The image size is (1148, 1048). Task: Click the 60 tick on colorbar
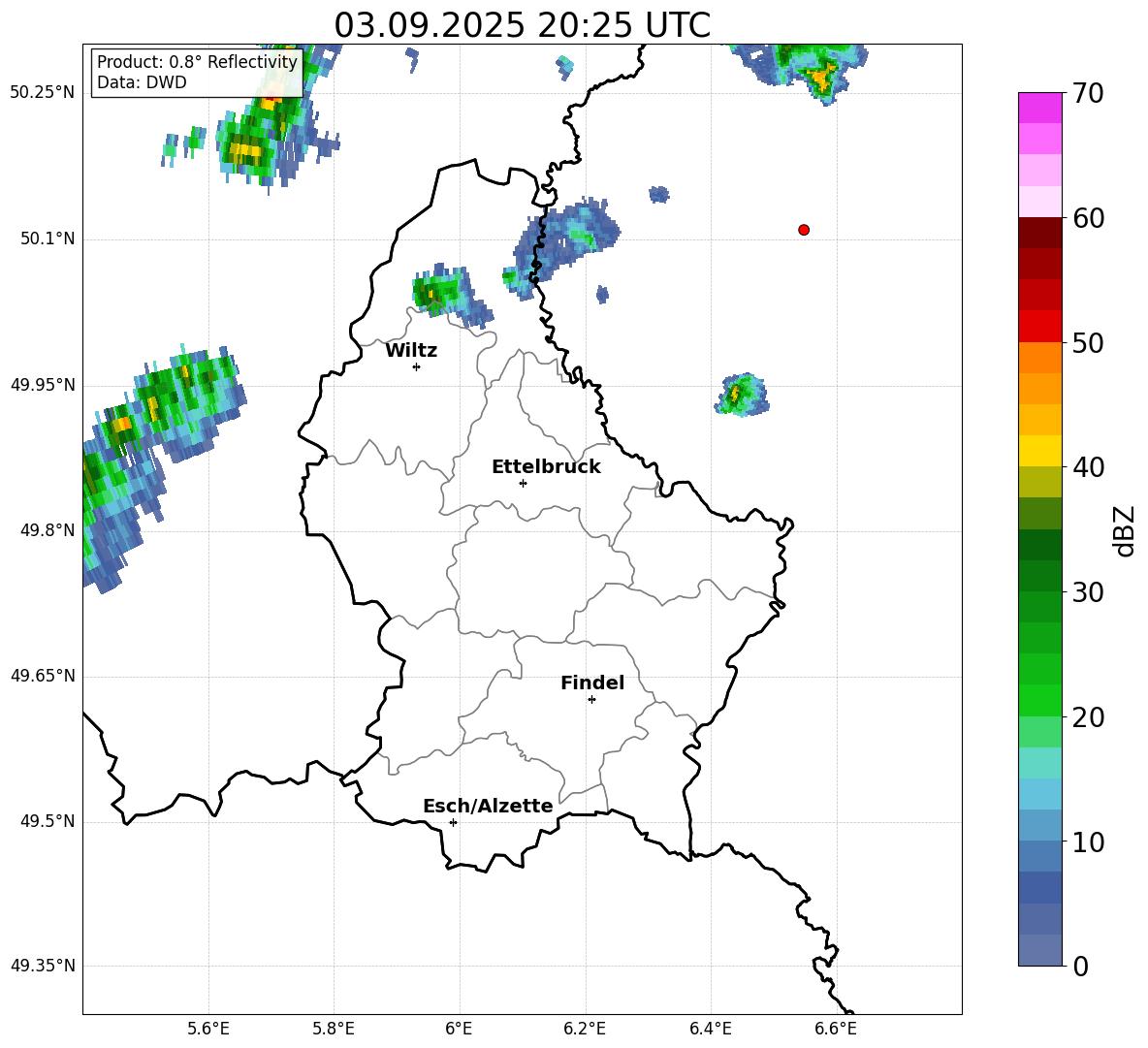click(1088, 218)
